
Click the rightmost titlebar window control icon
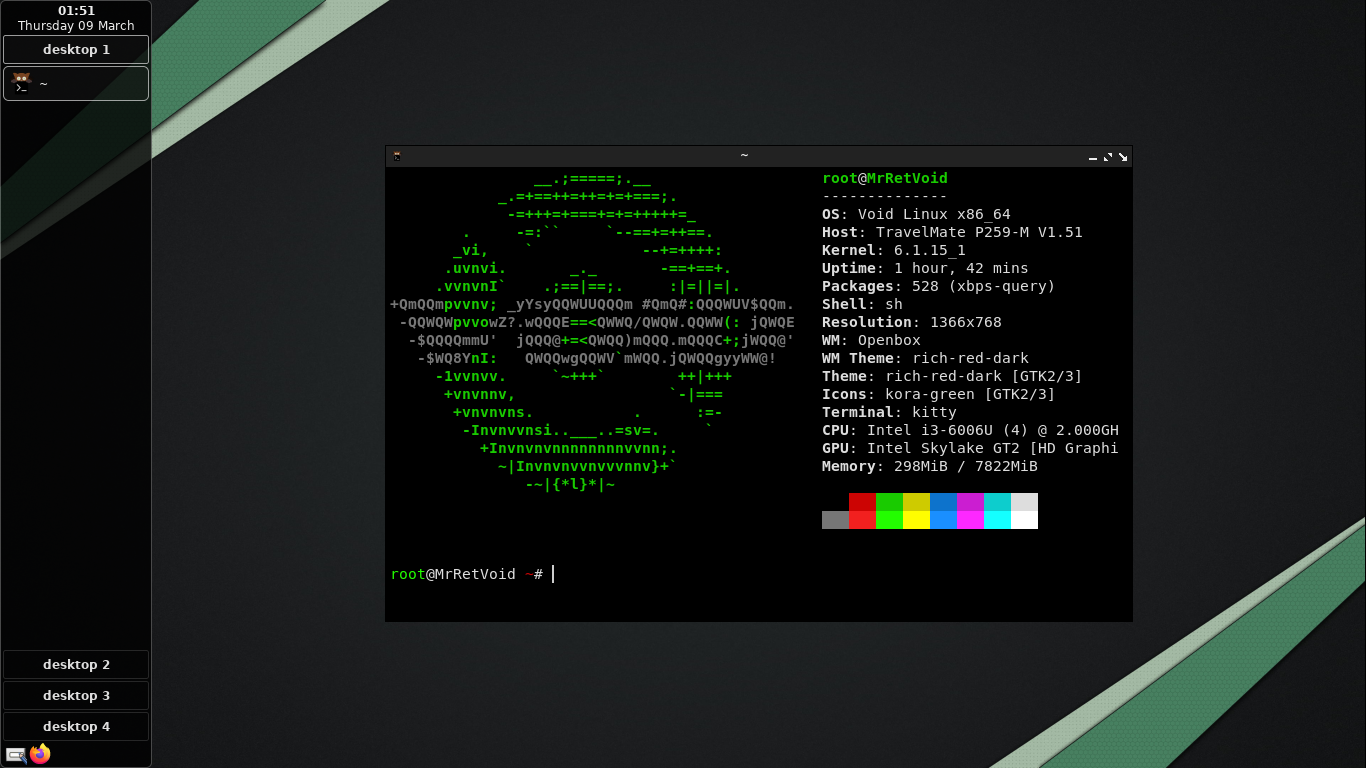click(1123, 157)
